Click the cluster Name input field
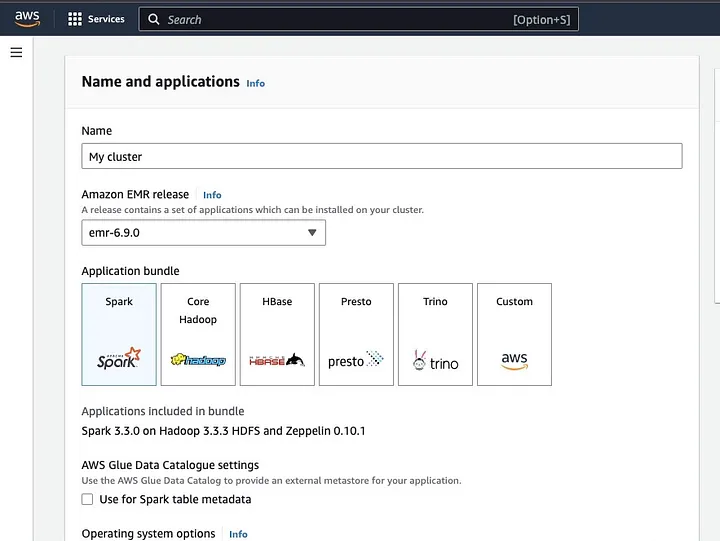Screen dimensions: 720x541 click(381, 156)
